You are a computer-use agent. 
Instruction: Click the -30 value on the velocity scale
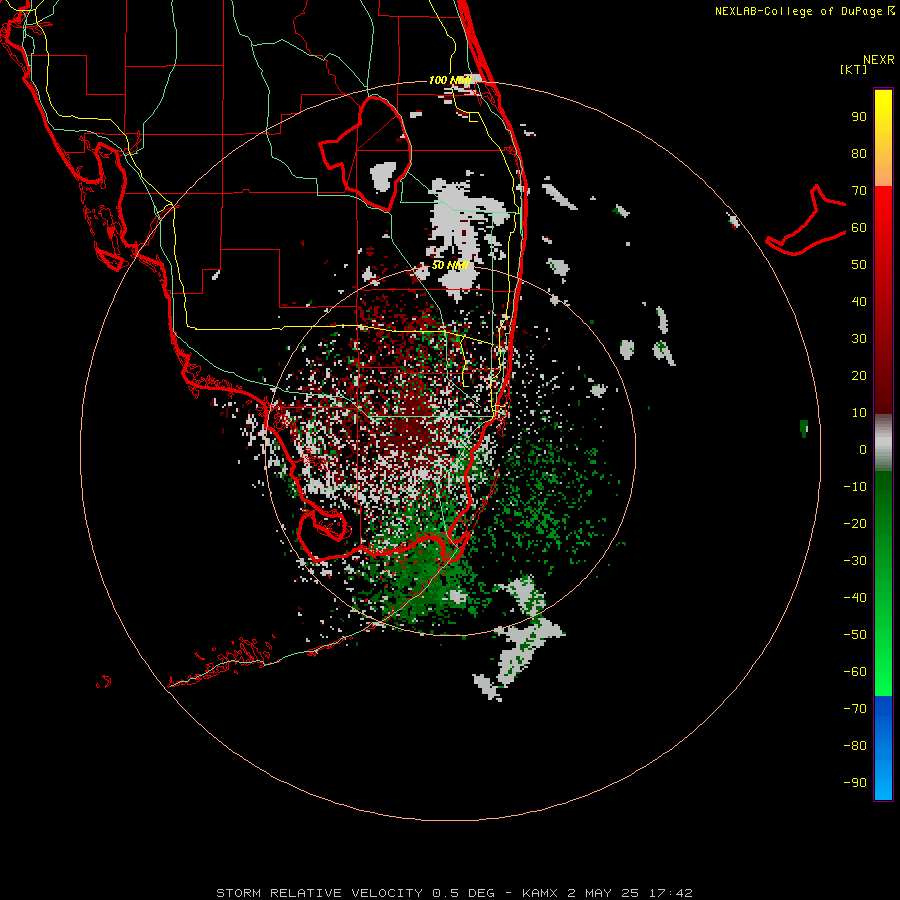(x=855, y=561)
